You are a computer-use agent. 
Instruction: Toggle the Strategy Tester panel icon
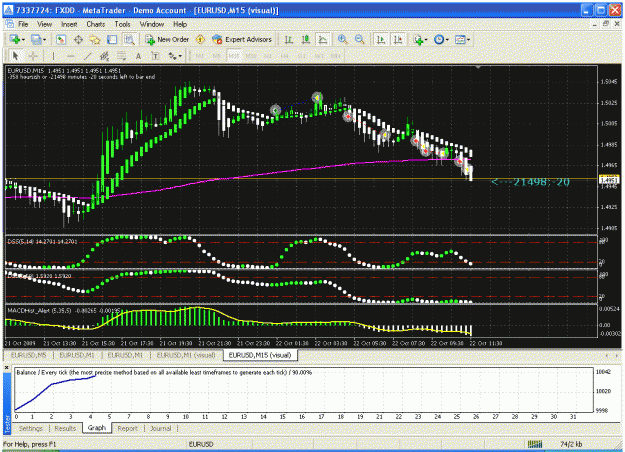pyautogui.click(x=129, y=39)
